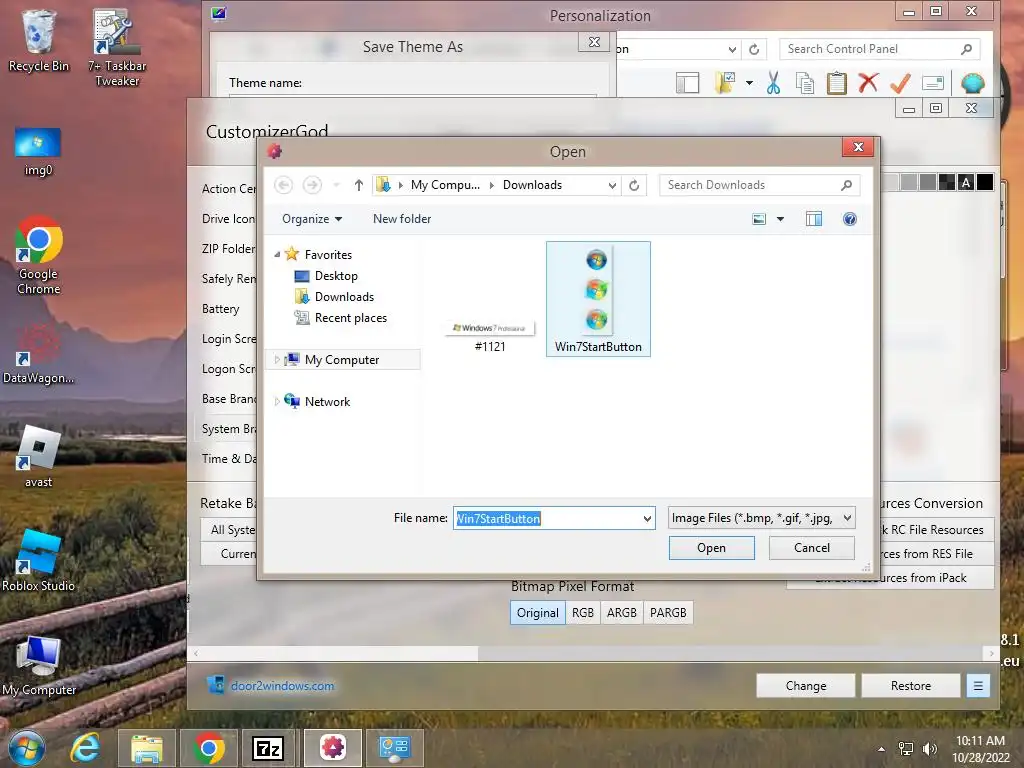Click the orange checkmark icon in Personalization toolbar
Viewport: 1024px width, 768px height.
tap(900, 83)
